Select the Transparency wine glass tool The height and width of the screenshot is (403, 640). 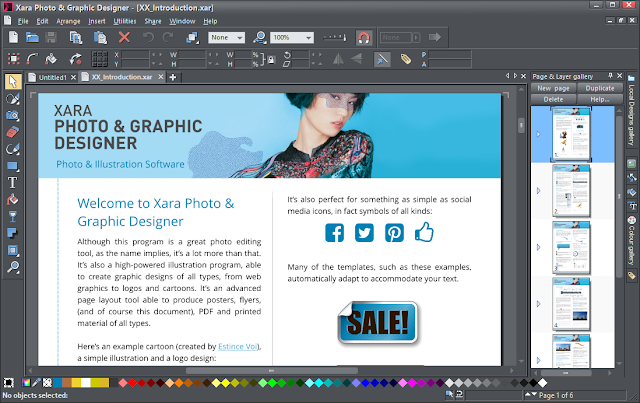tap(13, 216)
